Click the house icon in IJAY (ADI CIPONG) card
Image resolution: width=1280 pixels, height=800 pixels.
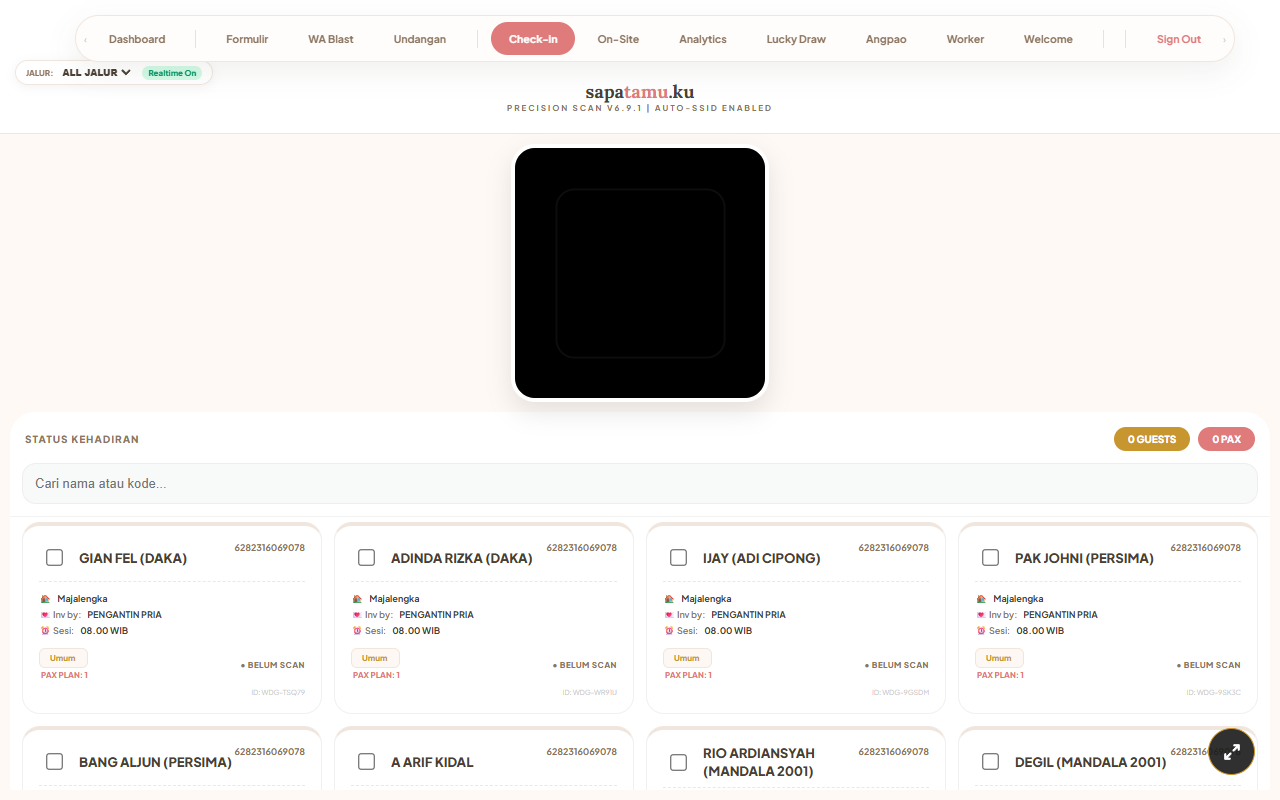point(669,599)
